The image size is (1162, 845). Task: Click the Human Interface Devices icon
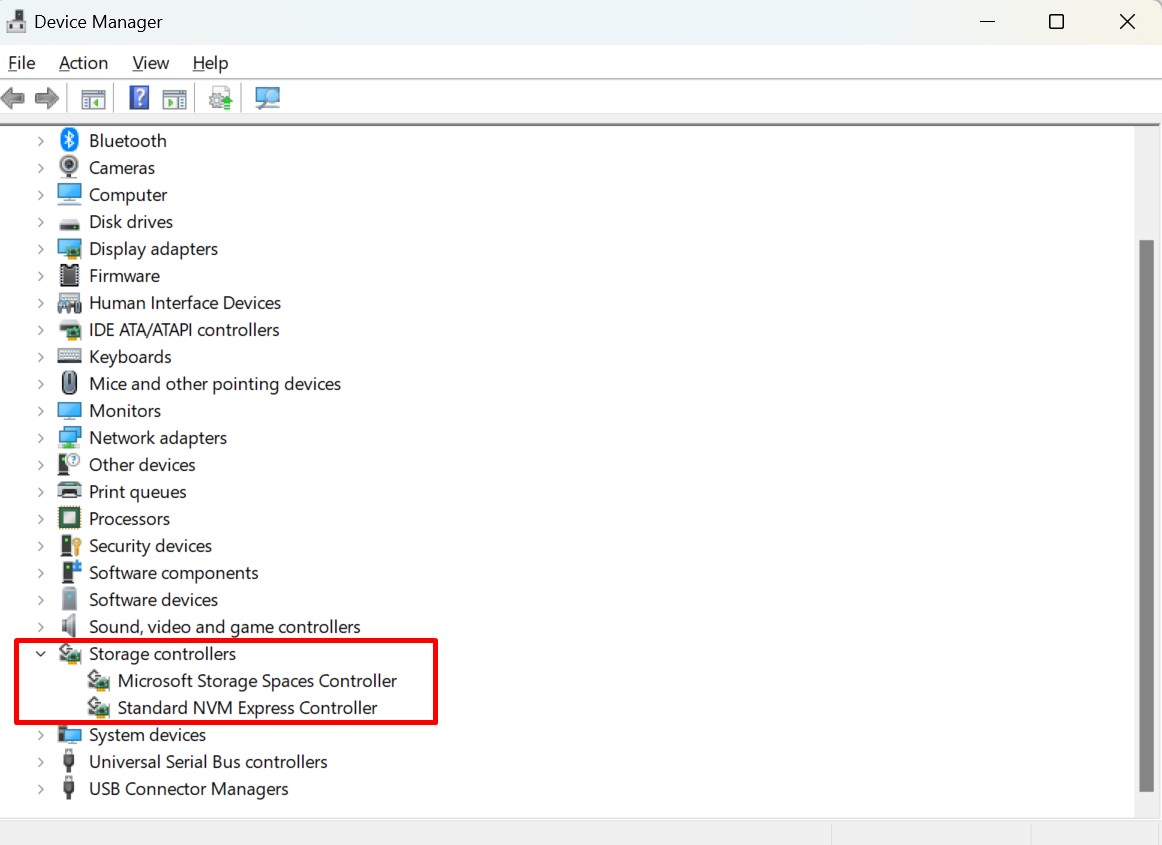tap(70, 303)
